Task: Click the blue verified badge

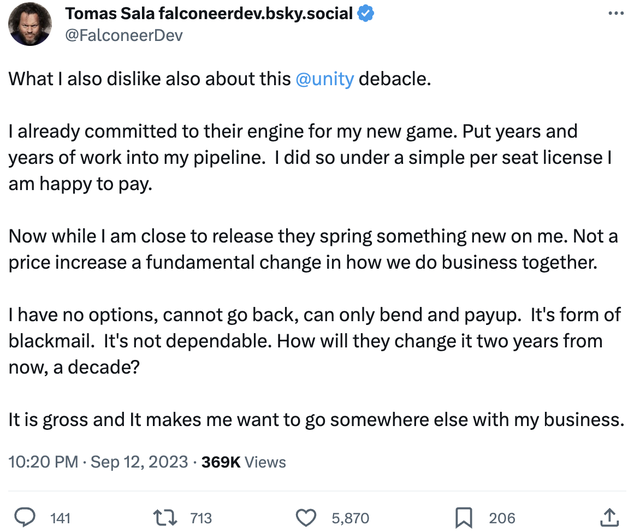Action: click(x=368, y=14)
